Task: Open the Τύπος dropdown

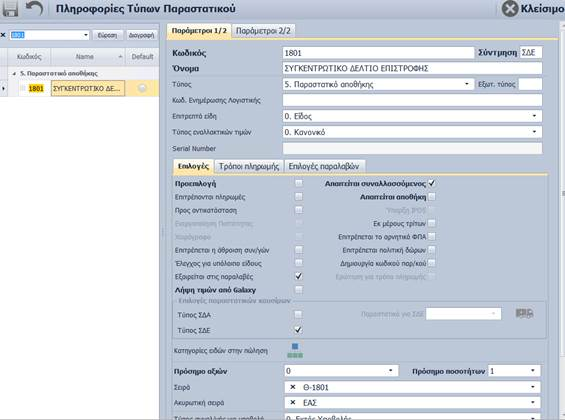Action: coord(467,84)
